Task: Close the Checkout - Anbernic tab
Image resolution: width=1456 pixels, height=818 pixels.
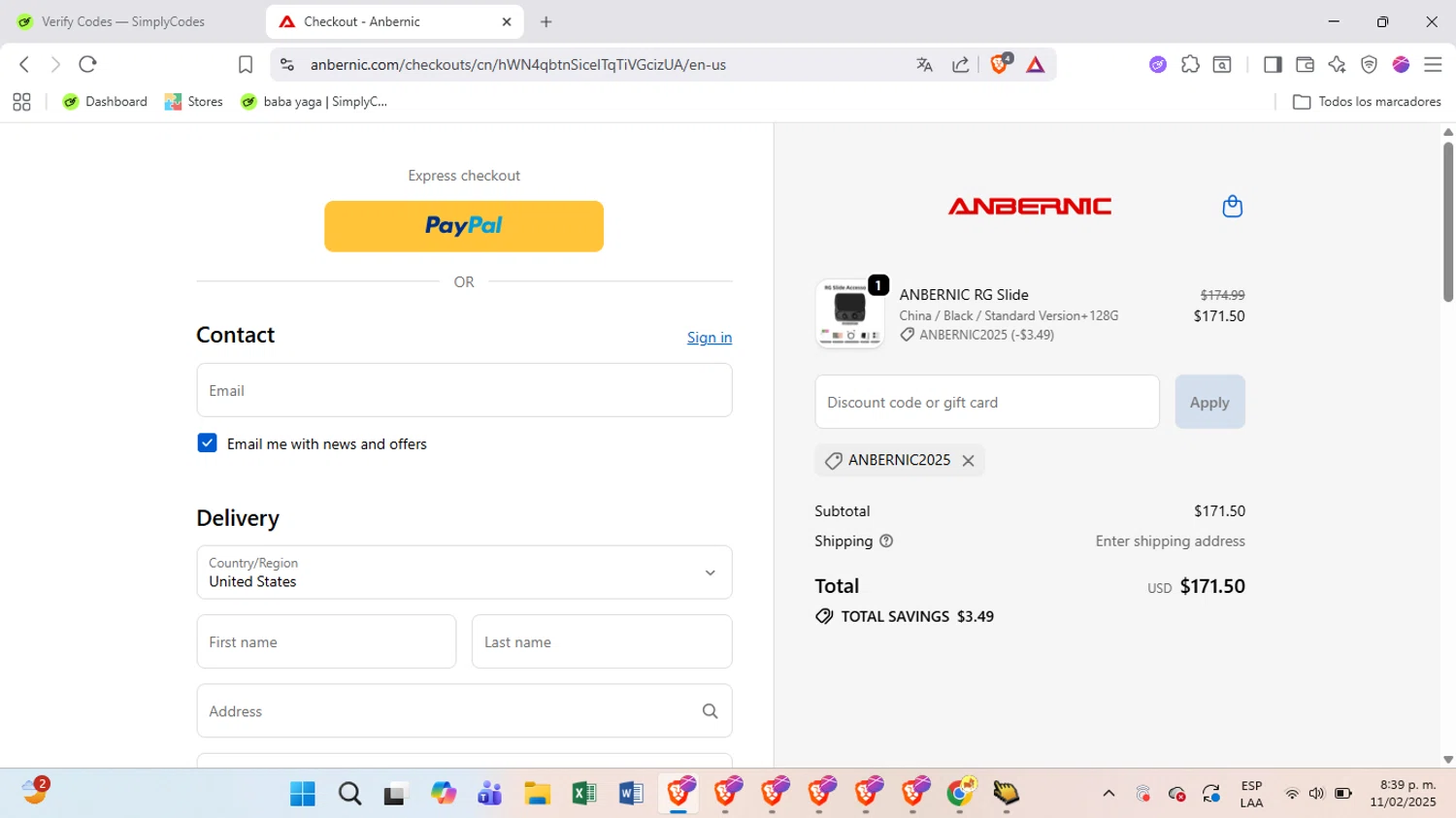Action: pyautogui.click(x=507, y=21)
